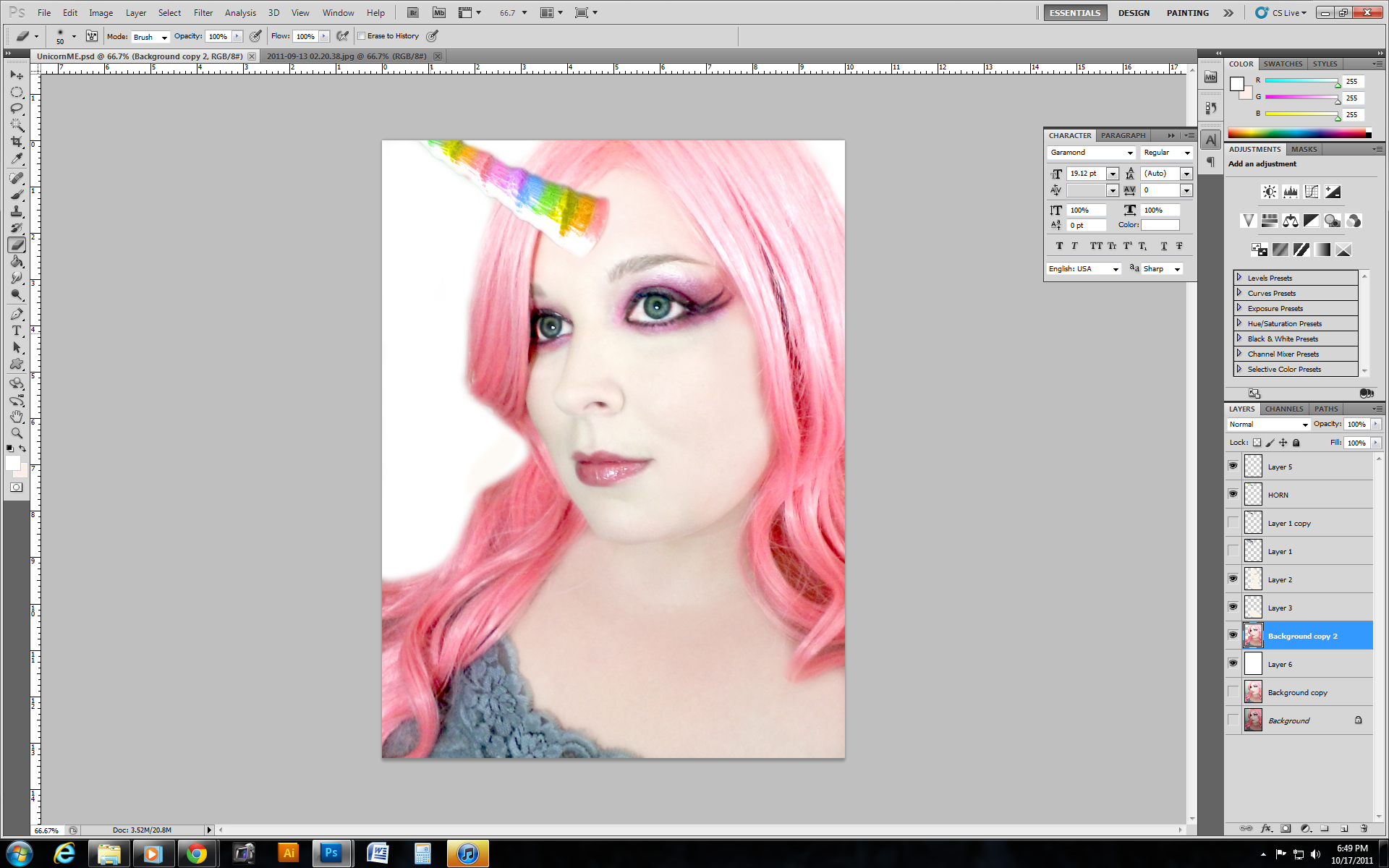
Task: Open anti-aliasing Sharp dropdown
Action: coord(1163,269)
